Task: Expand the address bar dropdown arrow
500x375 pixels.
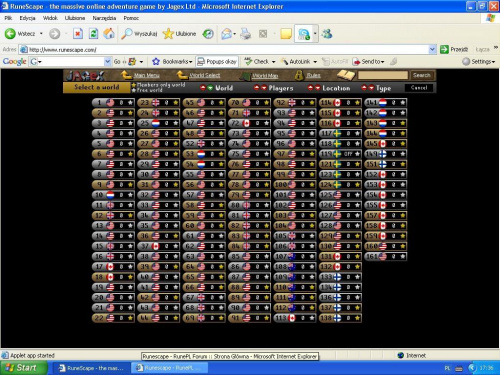Action: 432,50
